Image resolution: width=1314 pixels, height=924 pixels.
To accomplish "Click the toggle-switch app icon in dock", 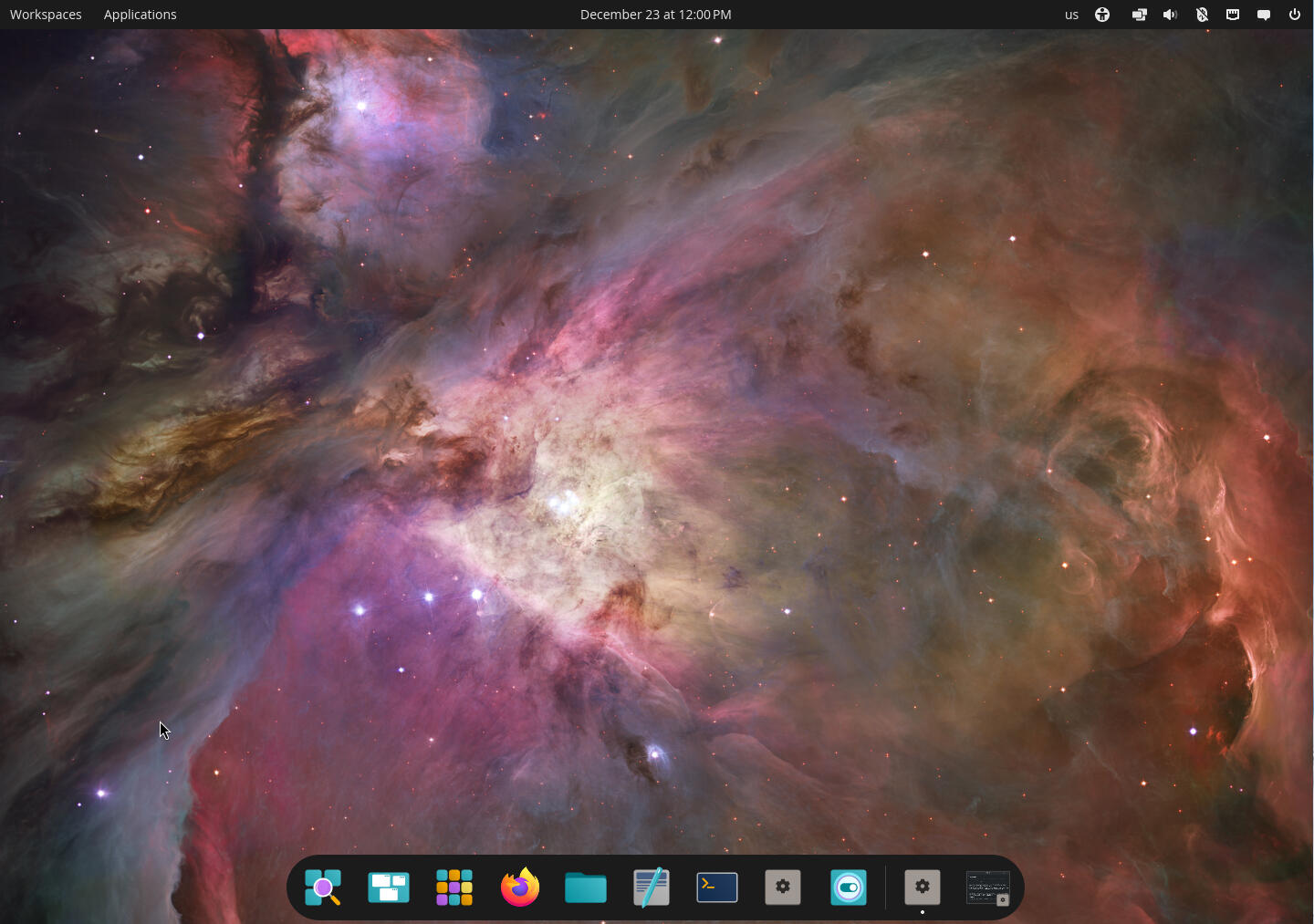I will pos(849,888).
